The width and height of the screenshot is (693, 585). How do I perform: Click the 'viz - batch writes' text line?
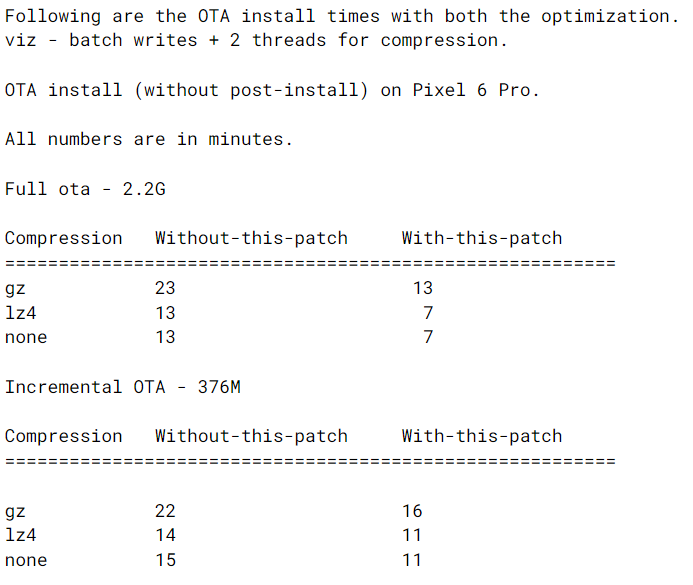tap(255, 40)
